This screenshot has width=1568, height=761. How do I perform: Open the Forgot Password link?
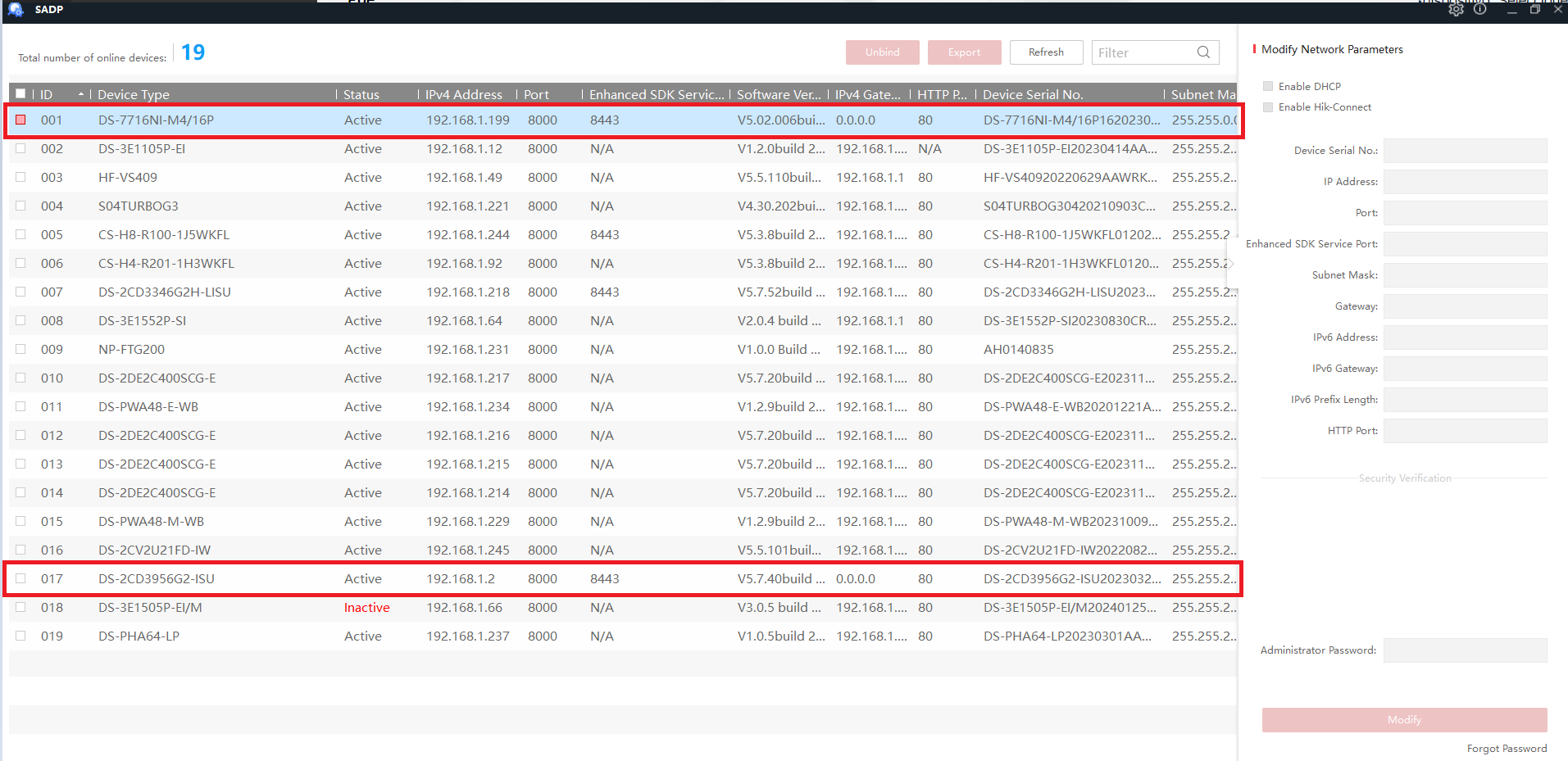[1507, 749]
